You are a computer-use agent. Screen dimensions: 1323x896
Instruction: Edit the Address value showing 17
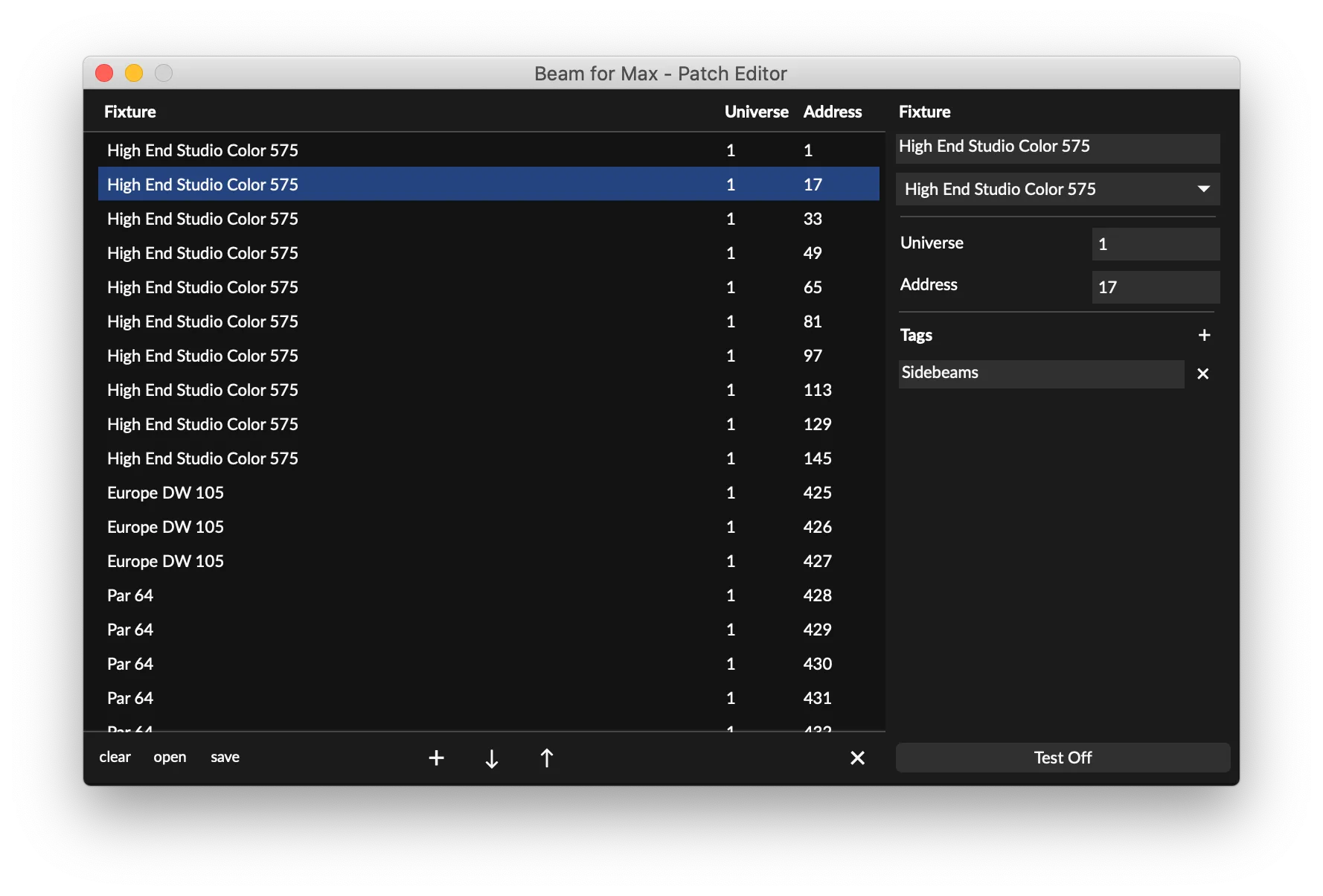[x=1154, y=287]
